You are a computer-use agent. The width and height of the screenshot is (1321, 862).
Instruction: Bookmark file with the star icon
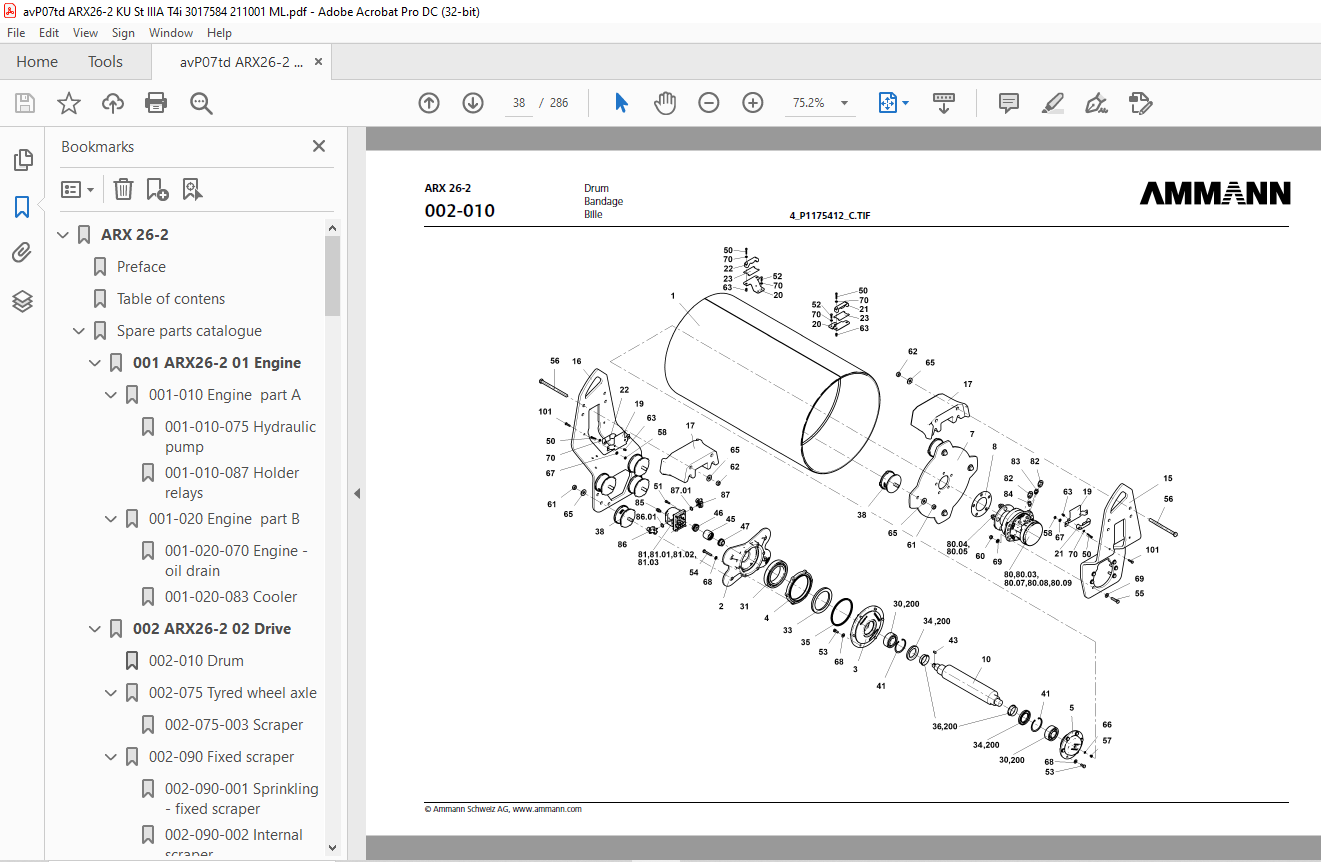pos(69,103)
